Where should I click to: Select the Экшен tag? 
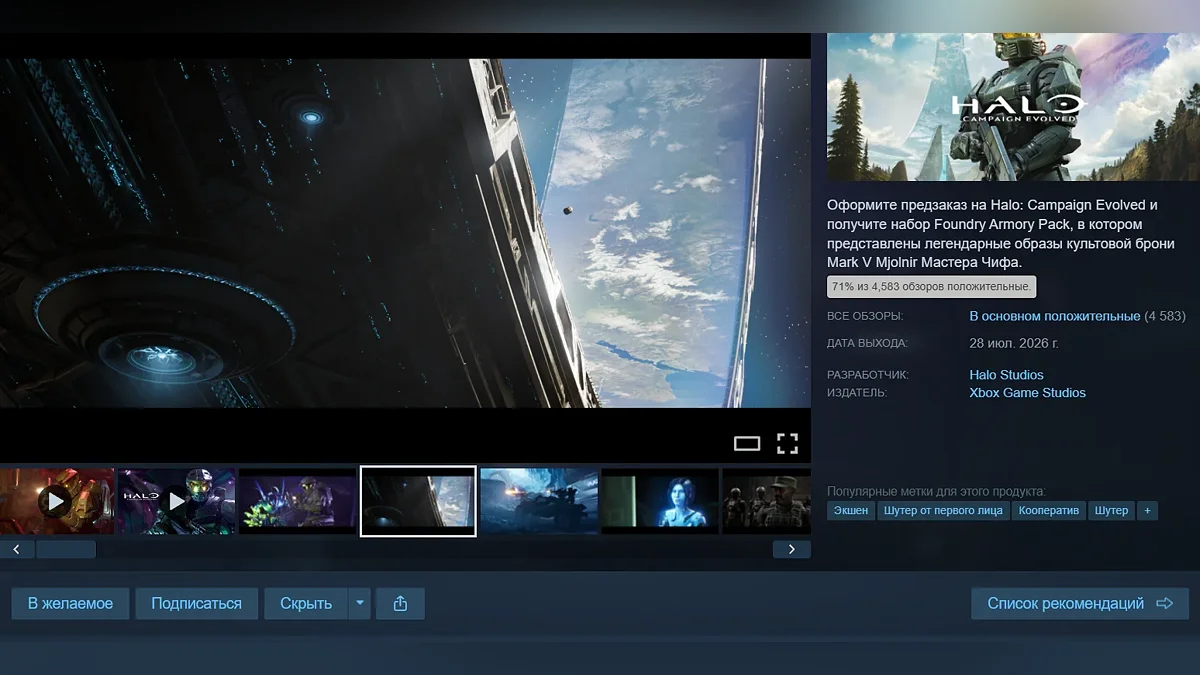(851, 510)
